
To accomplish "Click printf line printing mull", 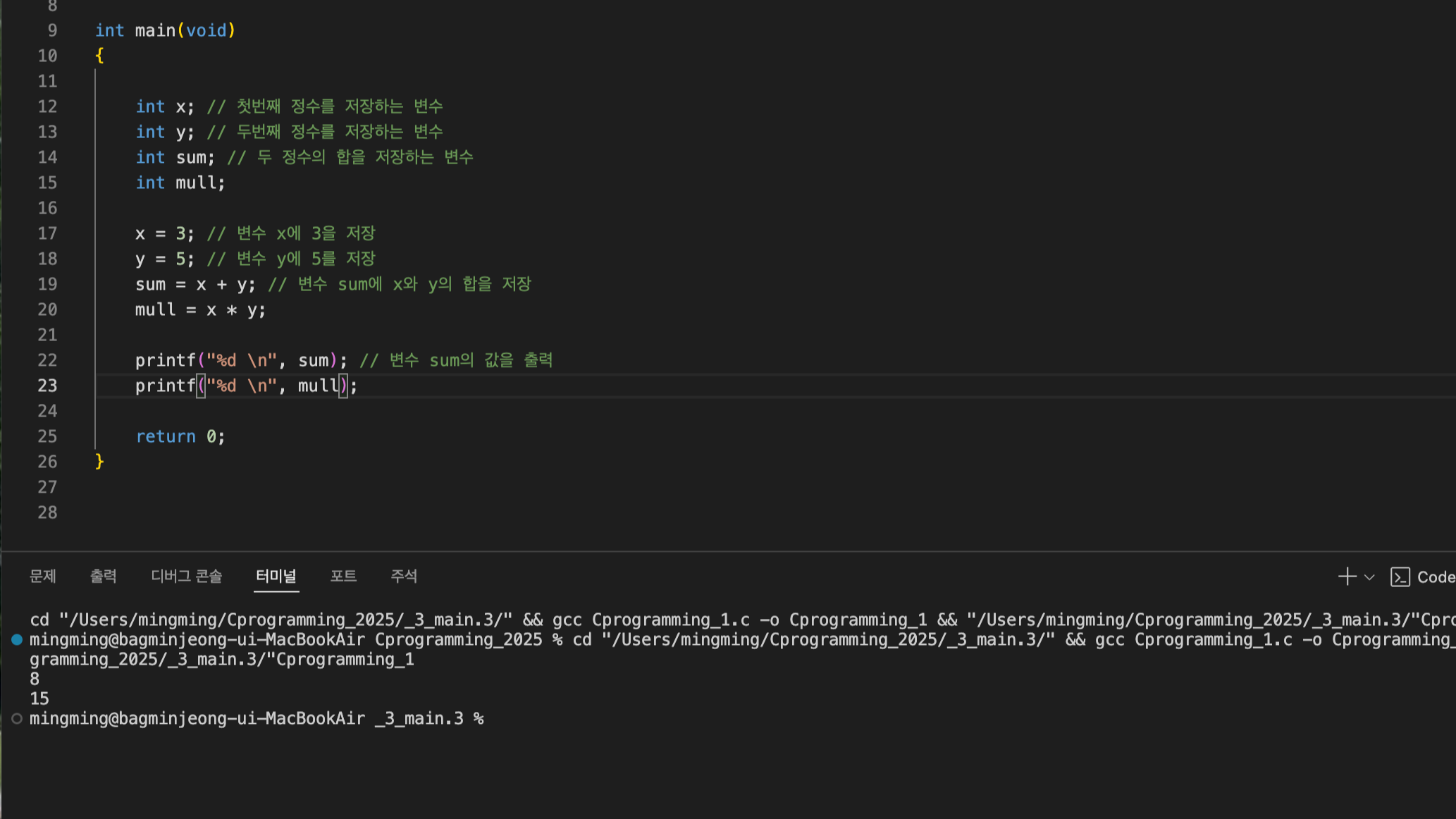I will [x=247, y=386].
